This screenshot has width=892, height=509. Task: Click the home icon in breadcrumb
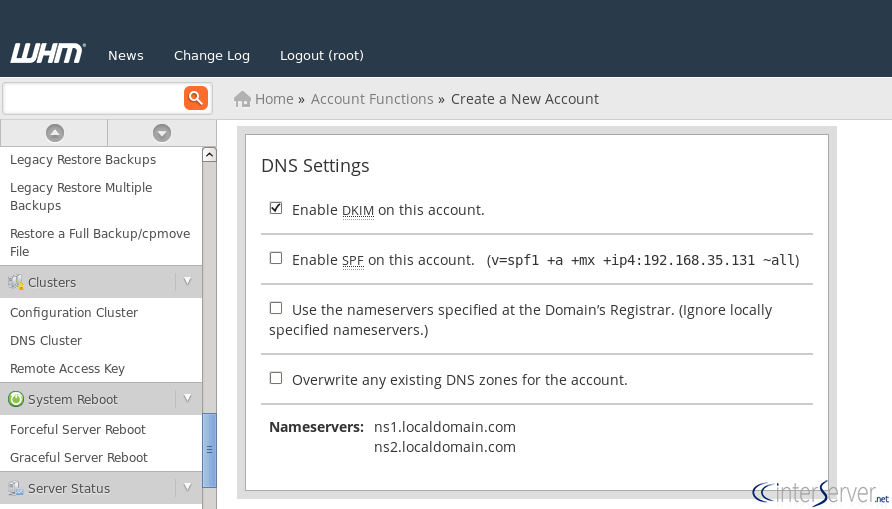[242, 99]
